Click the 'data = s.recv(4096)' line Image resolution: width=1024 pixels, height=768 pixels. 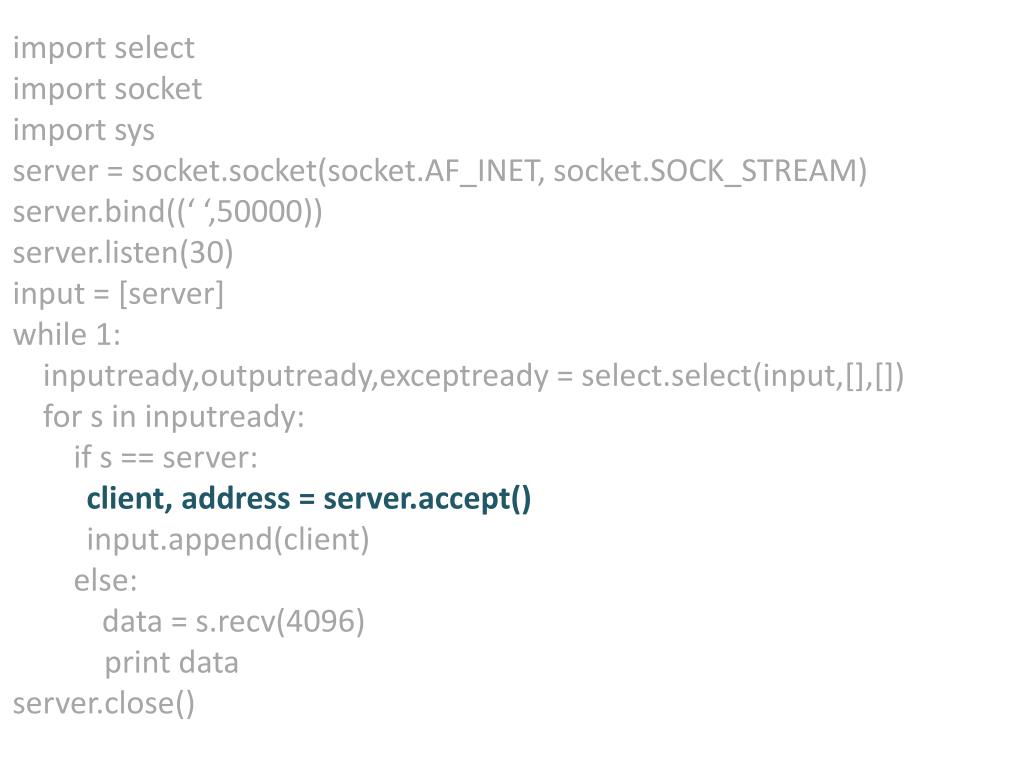click(233, 622)
